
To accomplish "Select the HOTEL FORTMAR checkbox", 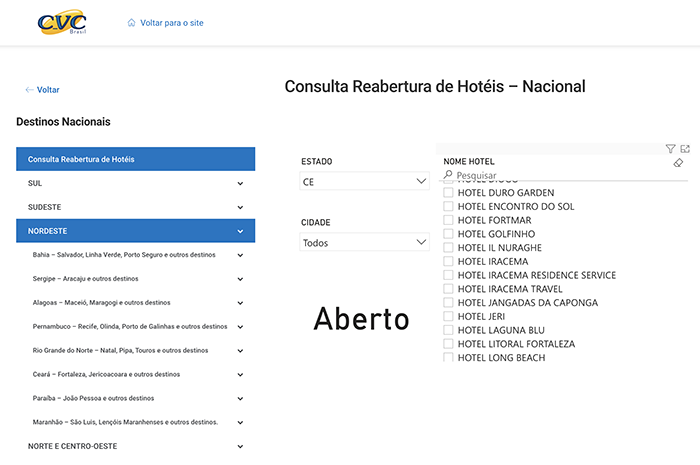I will [448, 220].
